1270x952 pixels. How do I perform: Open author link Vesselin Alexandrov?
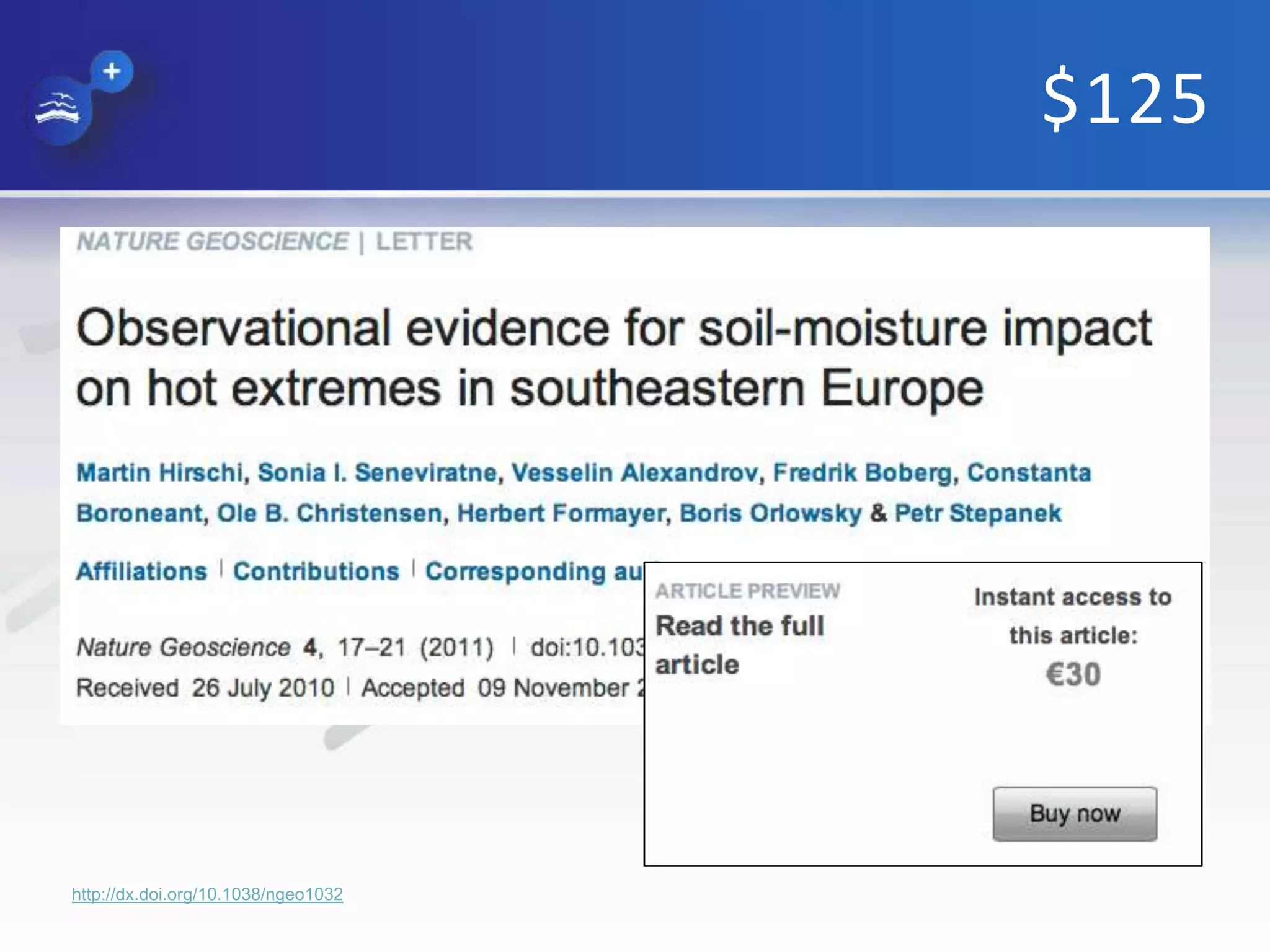[634, 473]
